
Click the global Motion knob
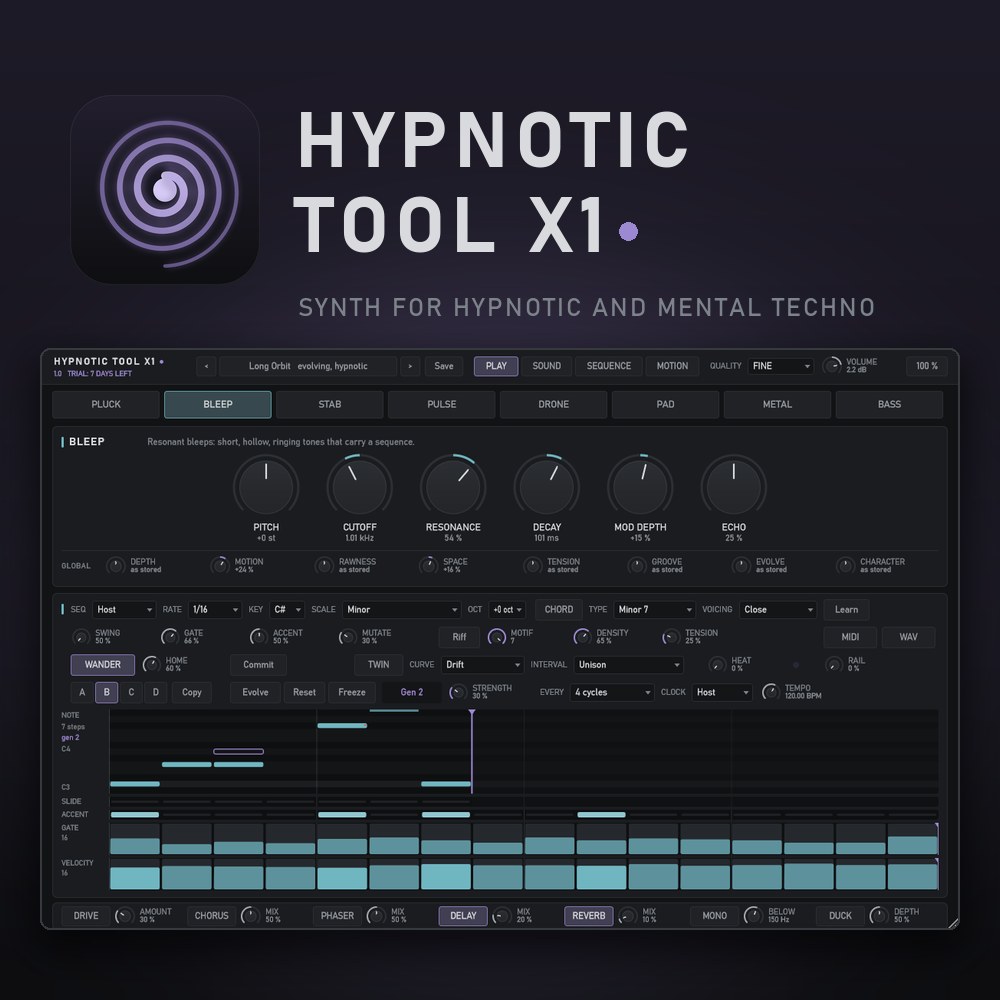[220, 566]
